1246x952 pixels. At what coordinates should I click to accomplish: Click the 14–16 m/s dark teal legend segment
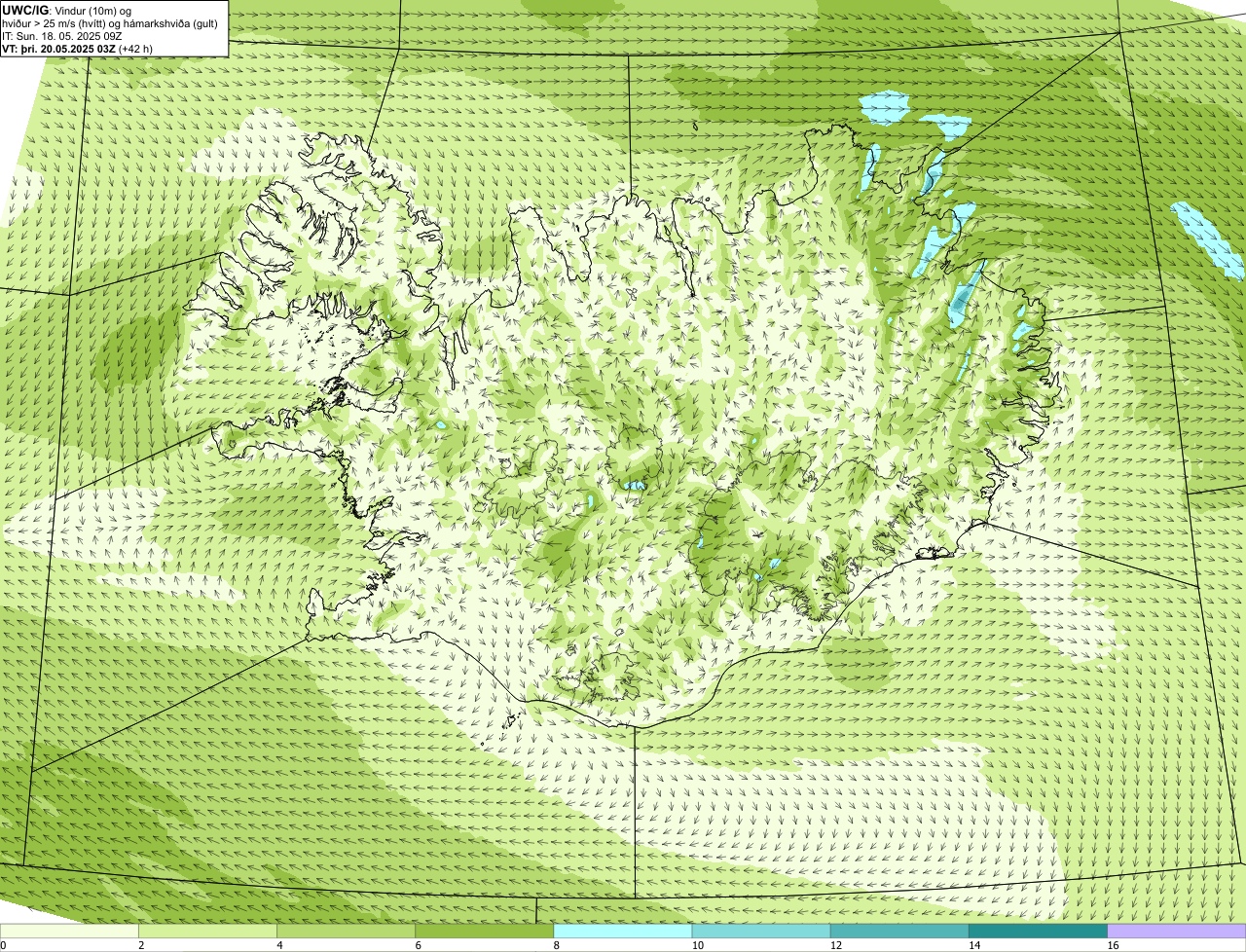click(x=1039, y=931)
